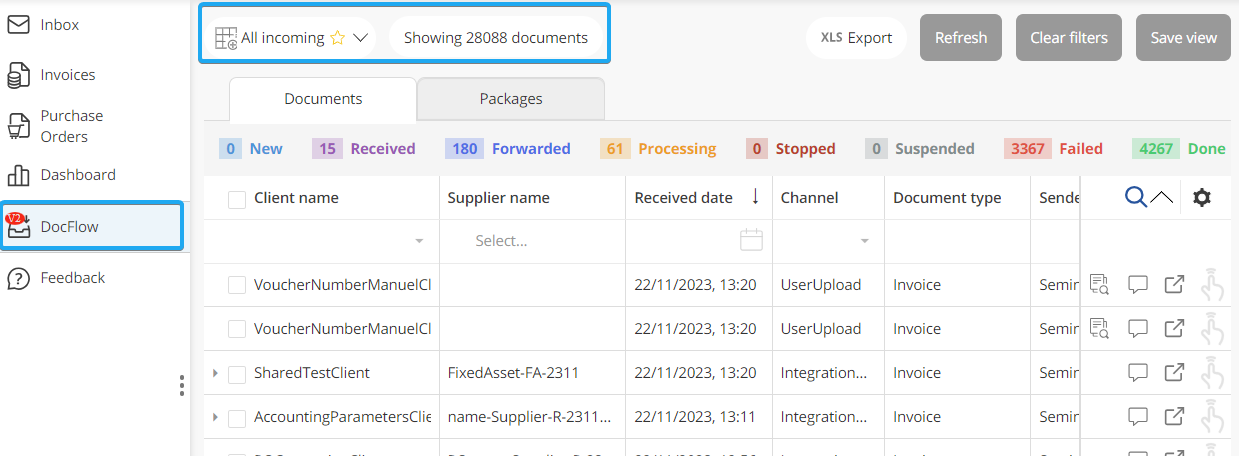The width and height of the screenshot is (1239, 456).
Task: Click the blue search filter magnifier icon
Action: pyautogui.click(x=1135, y=198)
